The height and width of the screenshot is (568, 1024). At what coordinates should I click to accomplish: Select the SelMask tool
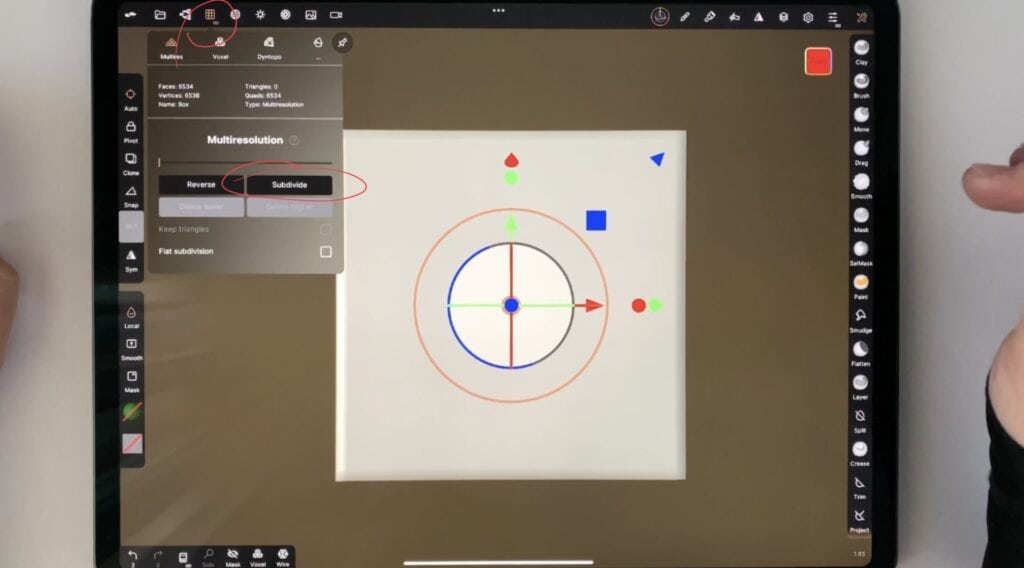[860, 250]
